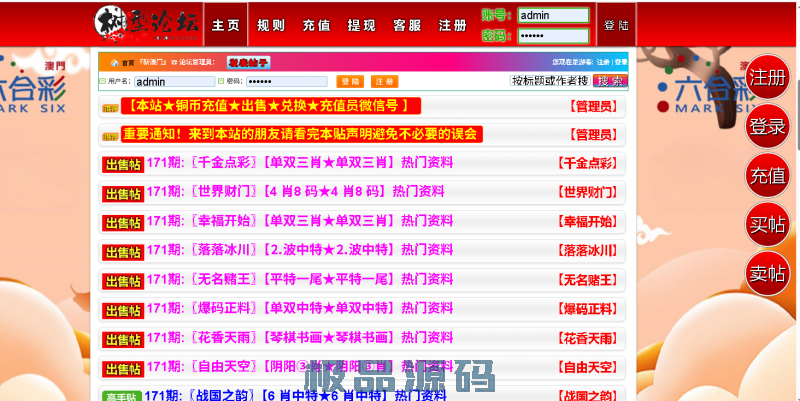Screen dimensions: 800x401
Task: Click the round red 注册 button in the sidebar
Action: [x=767, y=78]
